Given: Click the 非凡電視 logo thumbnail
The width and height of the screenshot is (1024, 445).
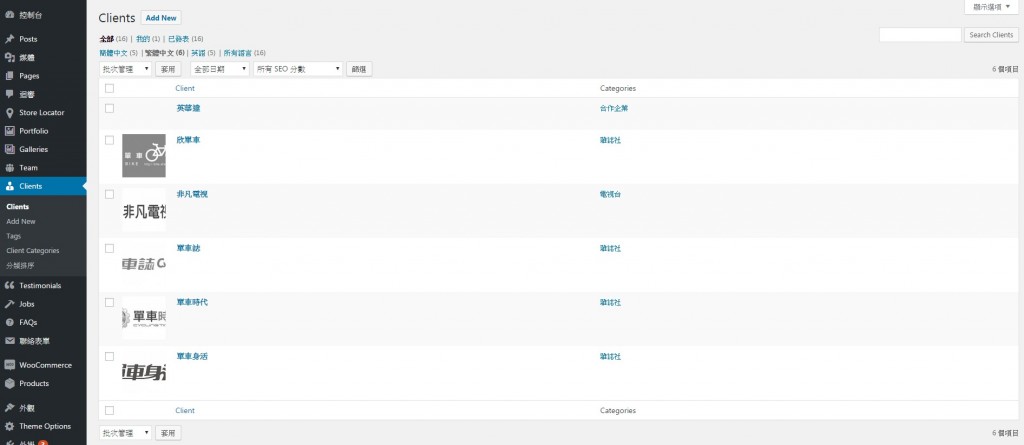Looking at the screenshot, I should tap(144, 210).
